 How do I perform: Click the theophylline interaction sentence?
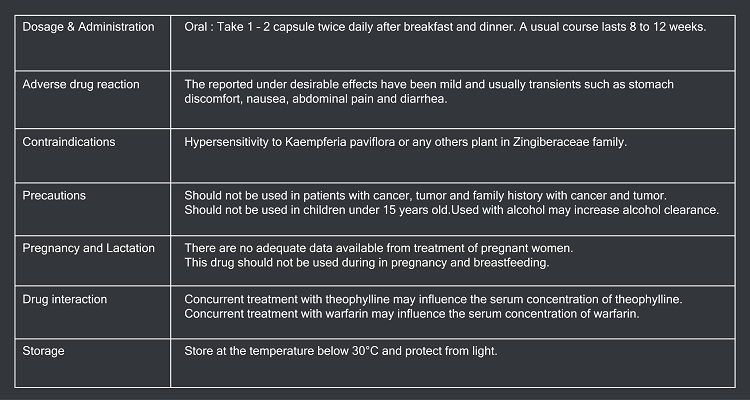(x=433, y=300)
